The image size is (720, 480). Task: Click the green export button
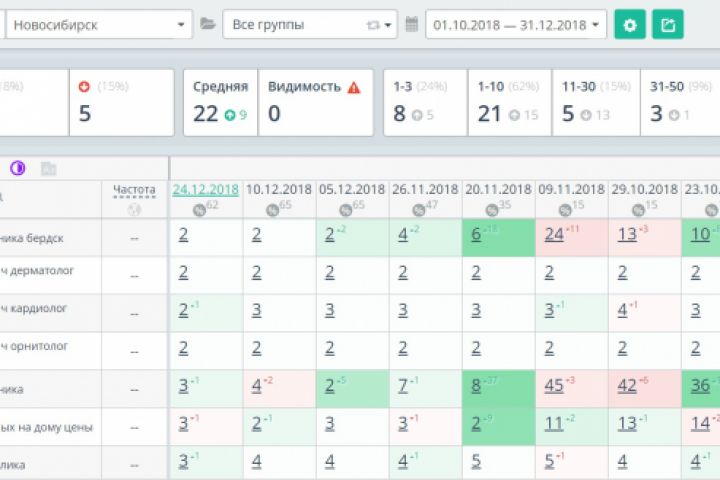point(667,25)
